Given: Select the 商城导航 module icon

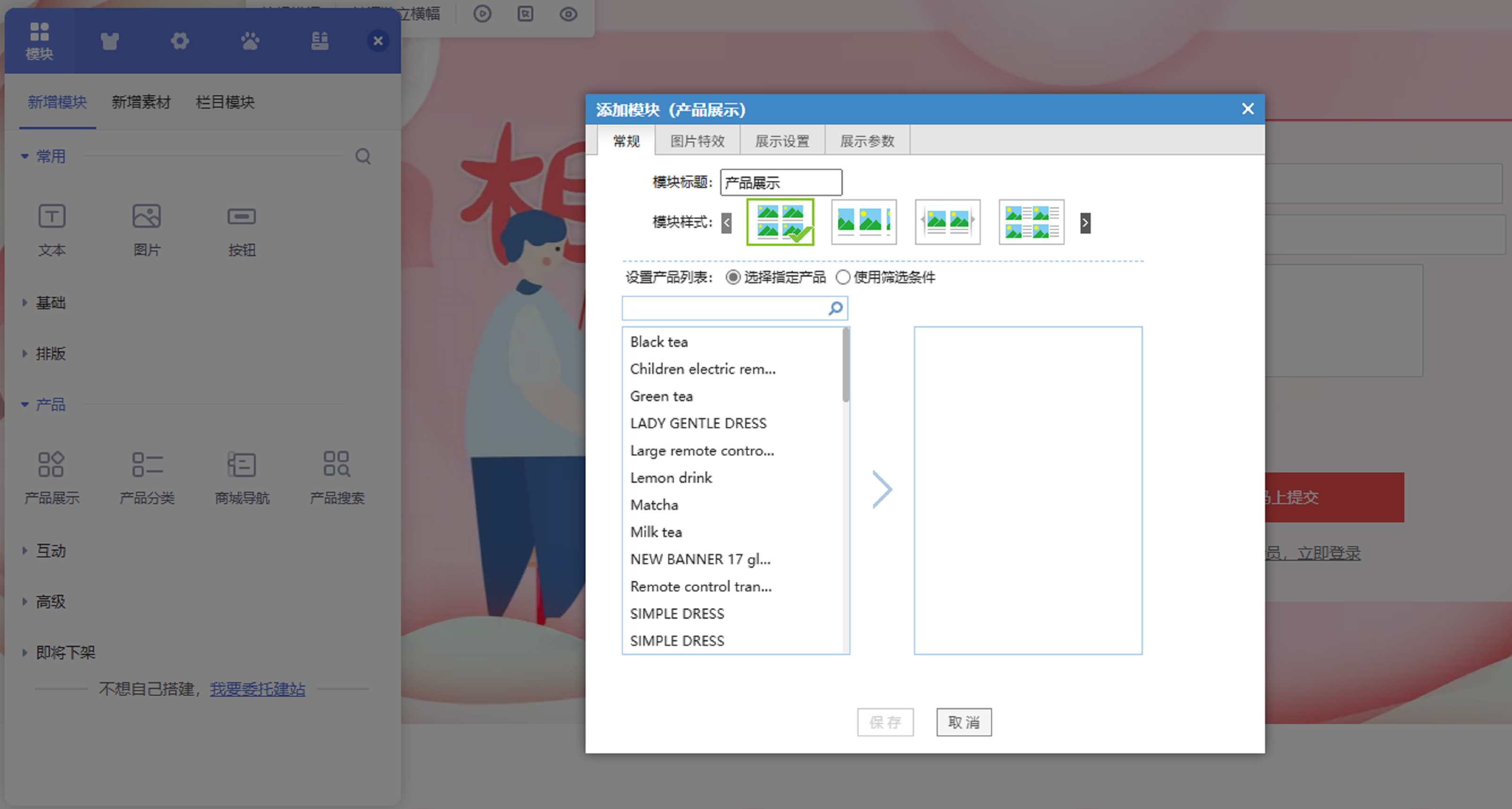Looking at the screenshot, I should pyautogui.click(x=242, y=464).
